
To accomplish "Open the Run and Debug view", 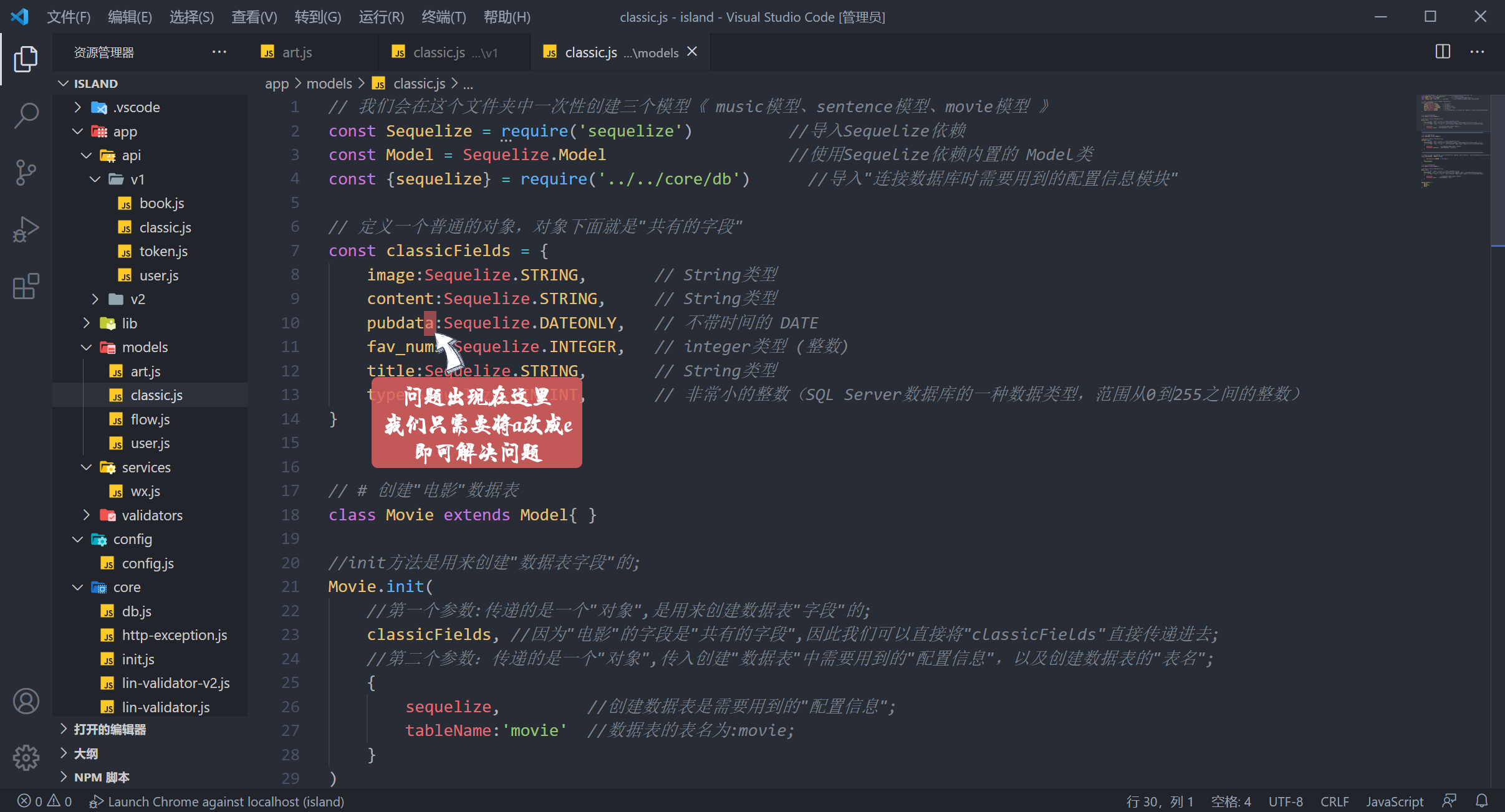I will 26,229.
